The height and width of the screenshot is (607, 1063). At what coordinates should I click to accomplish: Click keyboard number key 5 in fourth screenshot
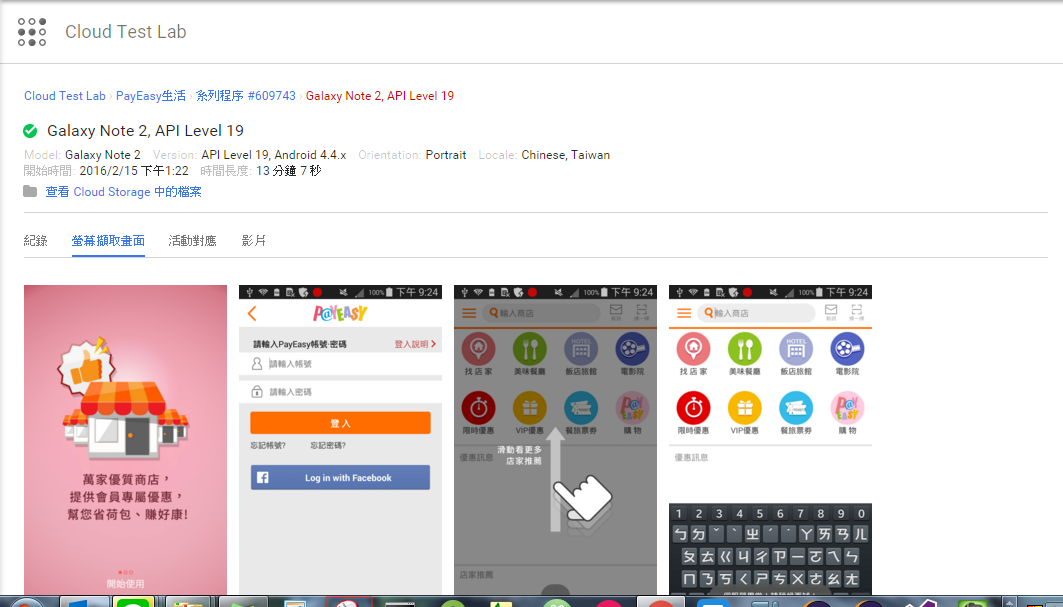point(759,513)
